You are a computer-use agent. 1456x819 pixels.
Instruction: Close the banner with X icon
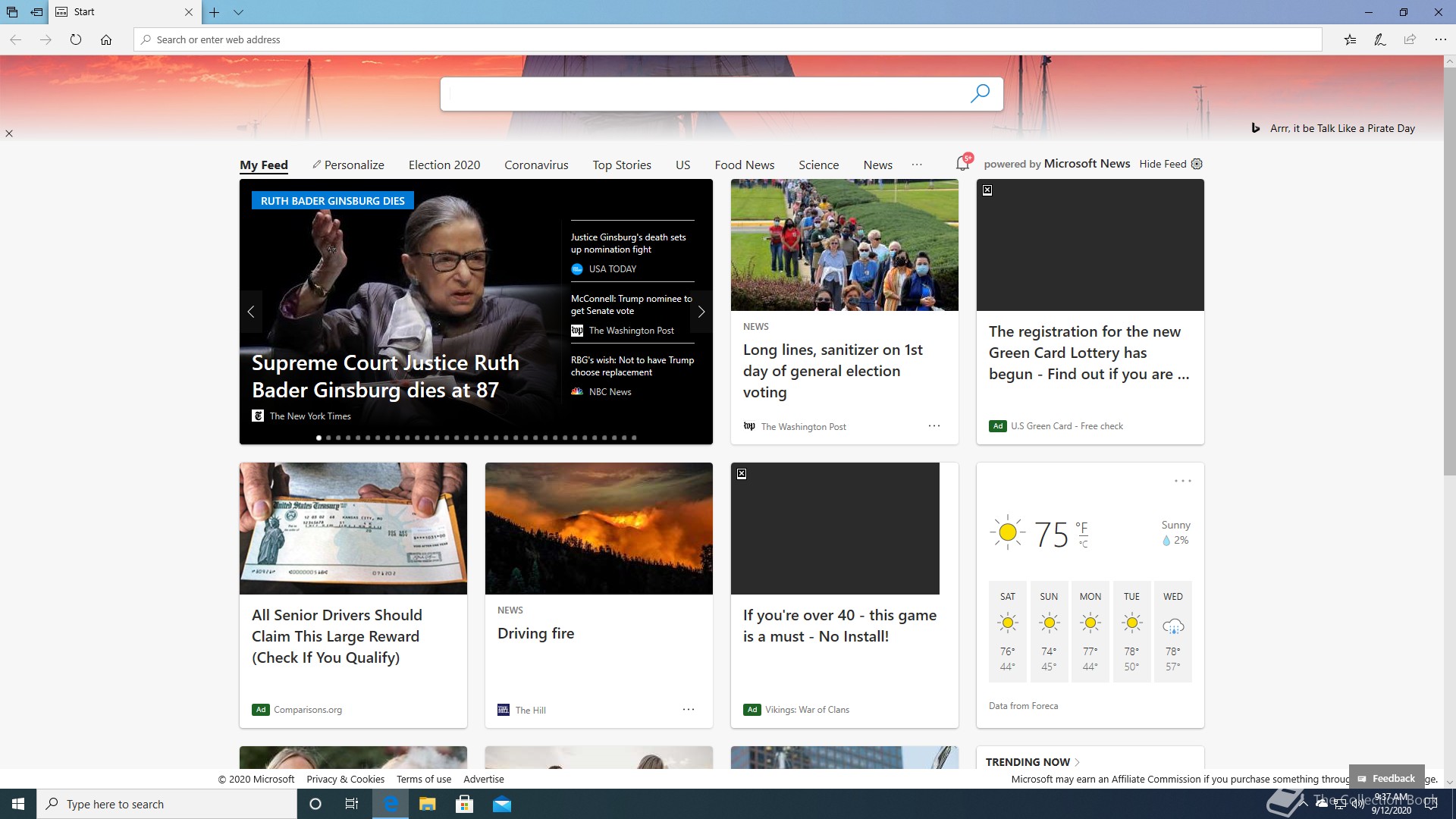click(x=9, y=133)
